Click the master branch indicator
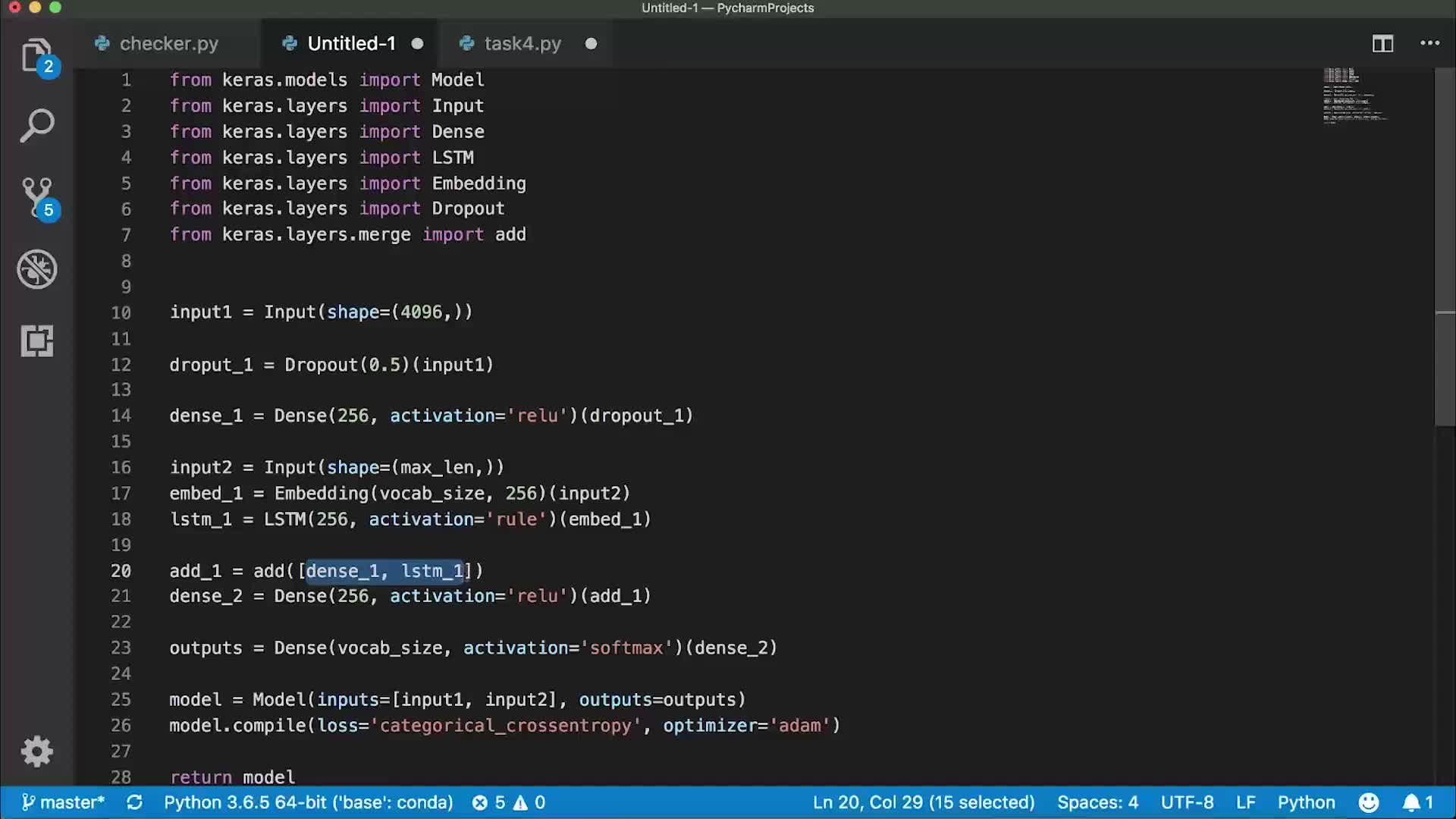The width and height of the screenshot is (1456, 819). 64,802
